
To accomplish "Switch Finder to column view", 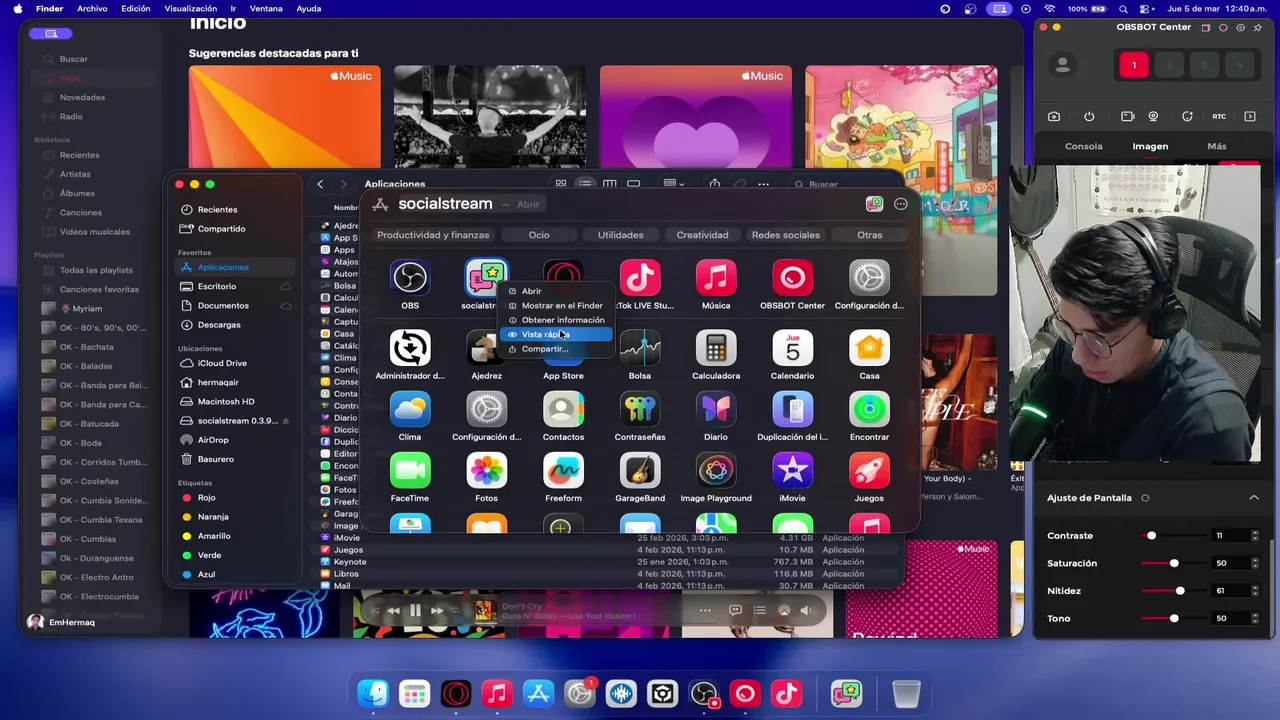I will pyautogui.click(x=609, y=184).
